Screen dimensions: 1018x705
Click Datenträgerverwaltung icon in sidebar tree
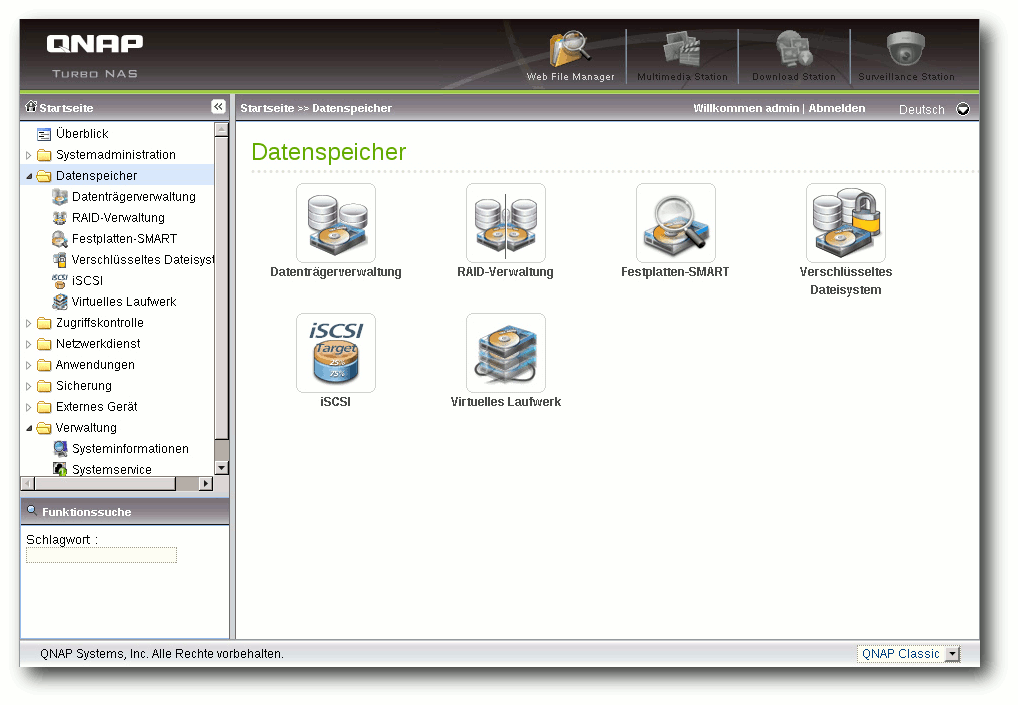click(60, 197)
